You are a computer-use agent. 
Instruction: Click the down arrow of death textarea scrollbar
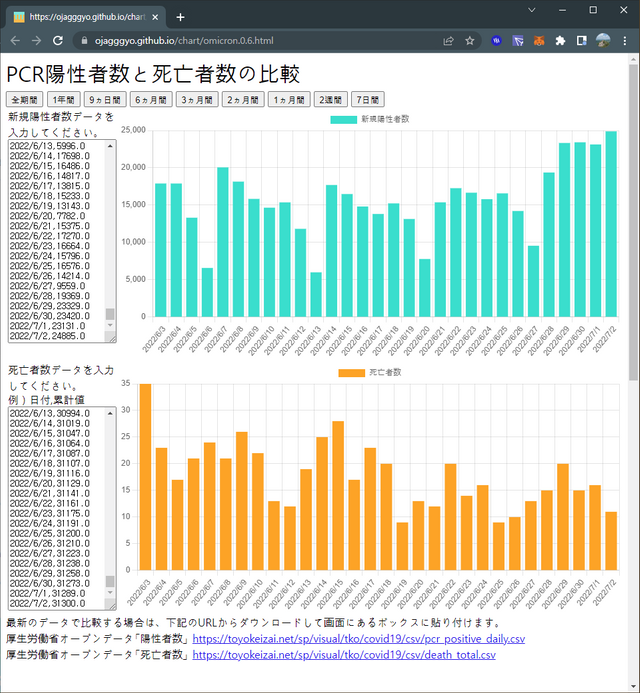tap(110, 593)
